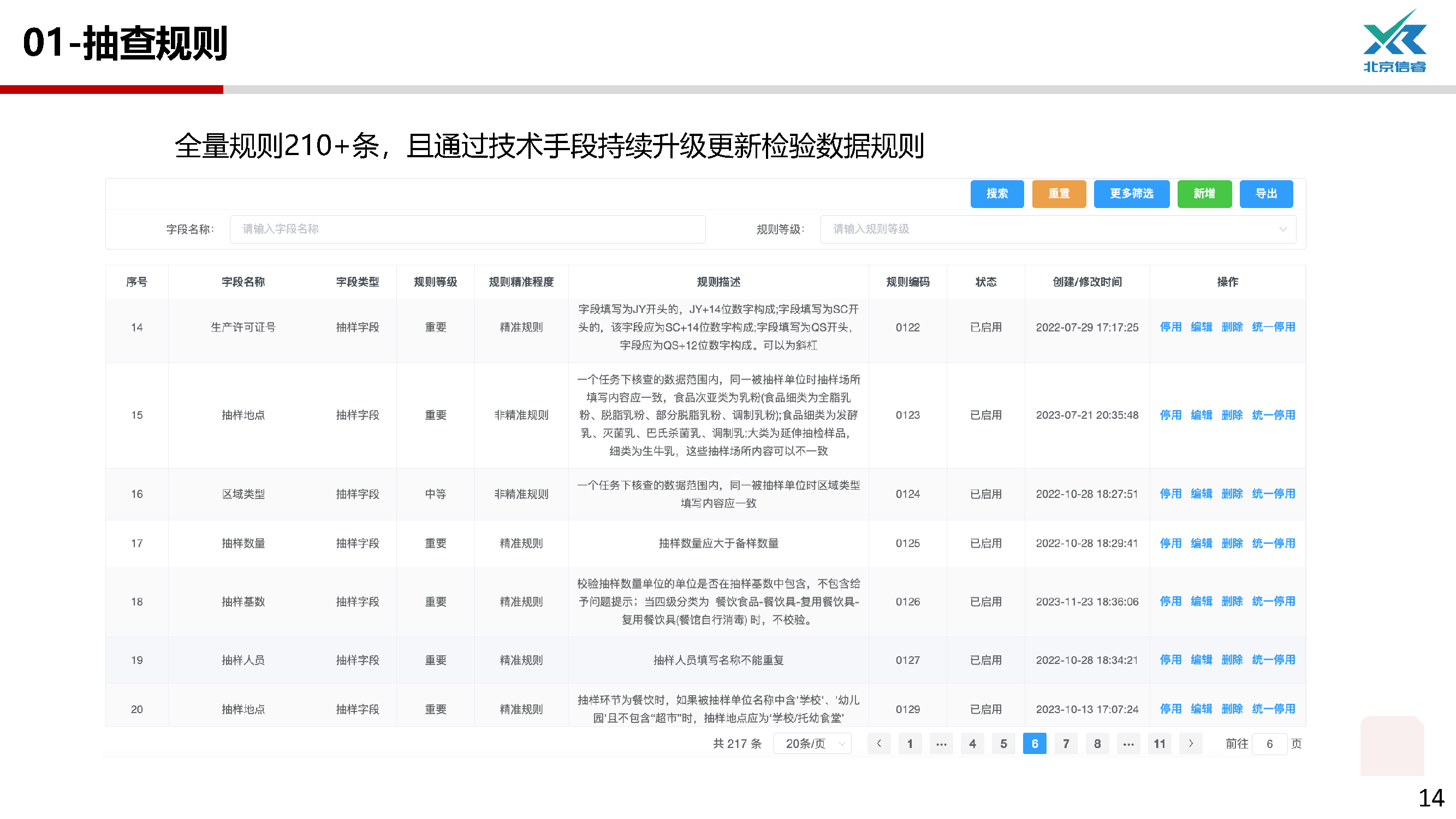Click 统一停用 for row 16 区域类型
Screen dimensions: 1456x819
[x=1273, y=494]
